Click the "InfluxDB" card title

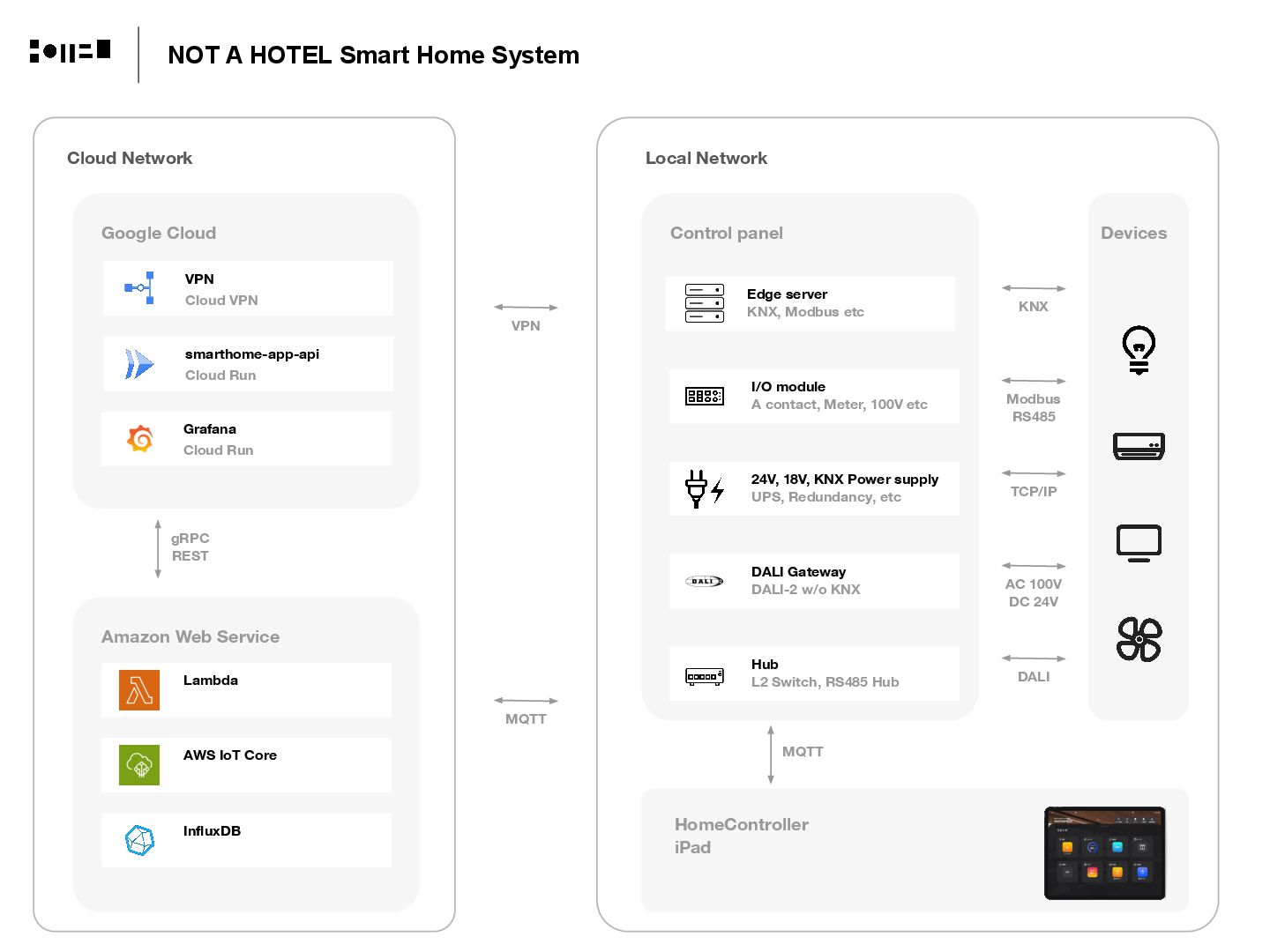tap(212, 831)
